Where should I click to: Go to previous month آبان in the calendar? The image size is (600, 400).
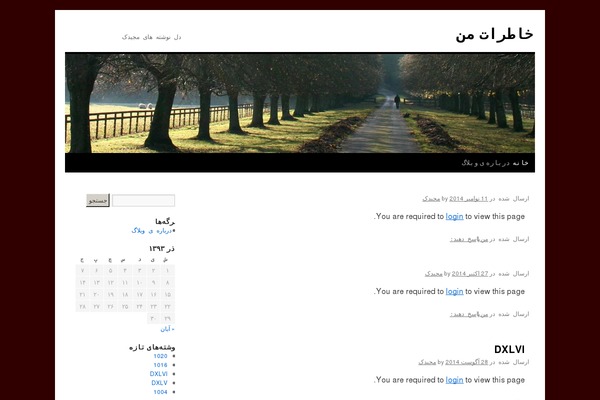point(166,328)
